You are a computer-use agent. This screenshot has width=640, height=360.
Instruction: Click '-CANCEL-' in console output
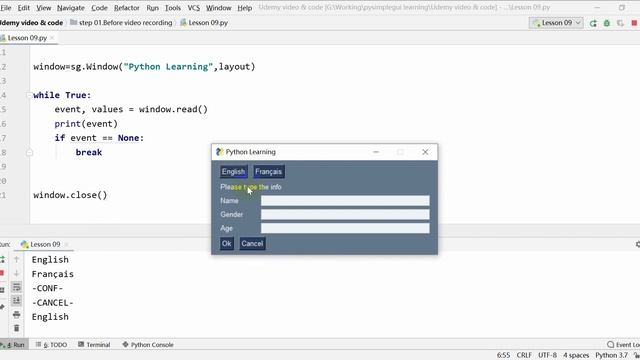[x=53, y=302]
